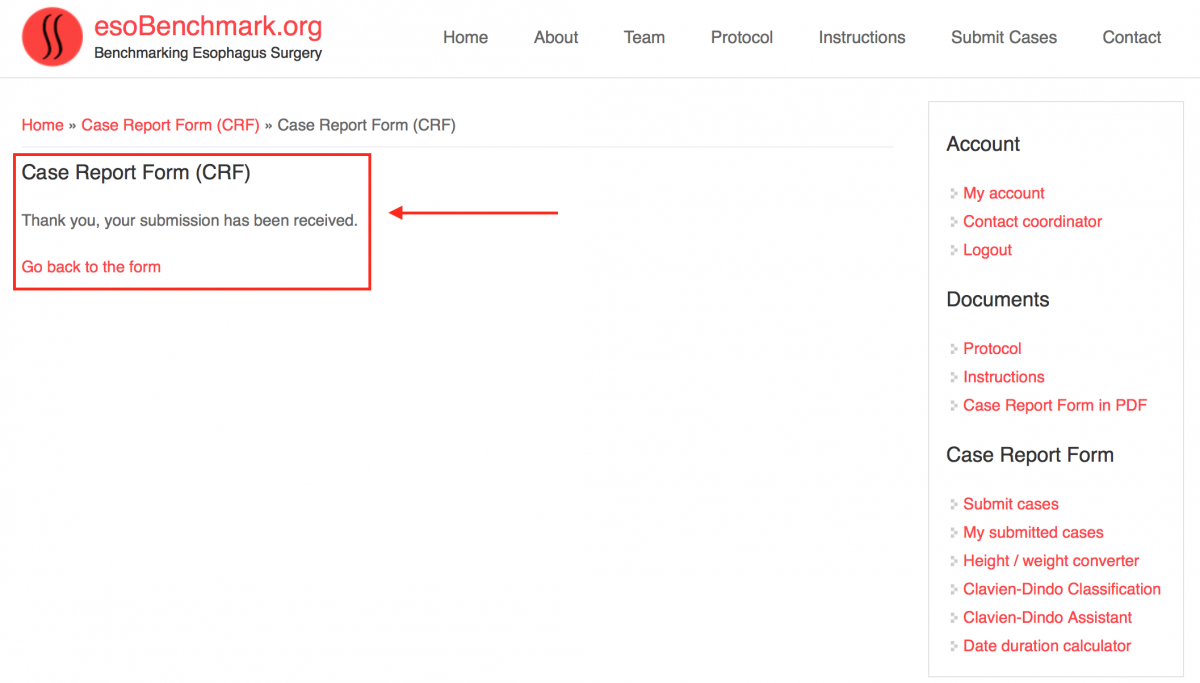Click the esoBenchmark red circle logo
1200x683 pixels.
(52, 37)
